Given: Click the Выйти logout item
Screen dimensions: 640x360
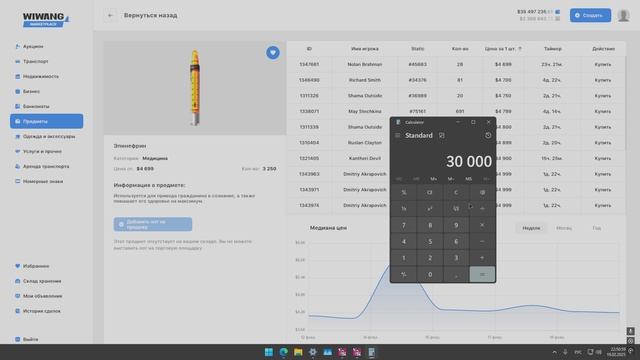Looking at the screenshot, I should [27, 339].
